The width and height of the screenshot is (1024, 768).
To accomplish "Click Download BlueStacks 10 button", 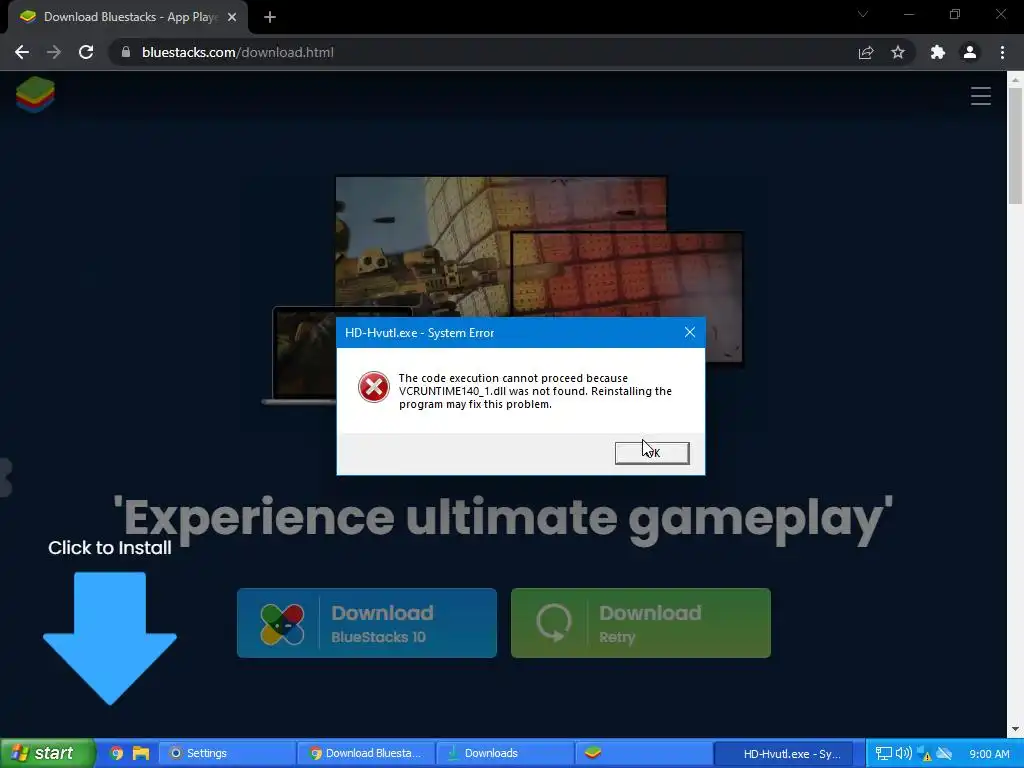I will (x=367, y=623).
